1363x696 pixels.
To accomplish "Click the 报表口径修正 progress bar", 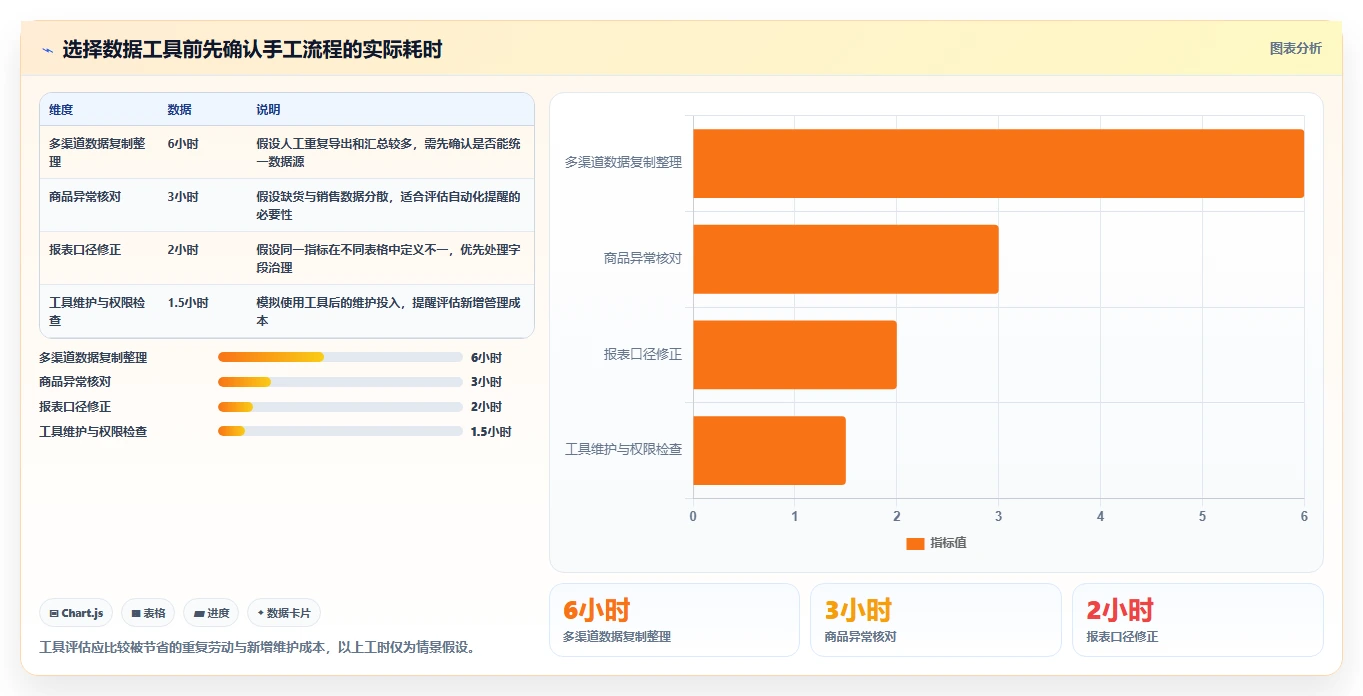I will pyautogui.click(x=340, y=407).
